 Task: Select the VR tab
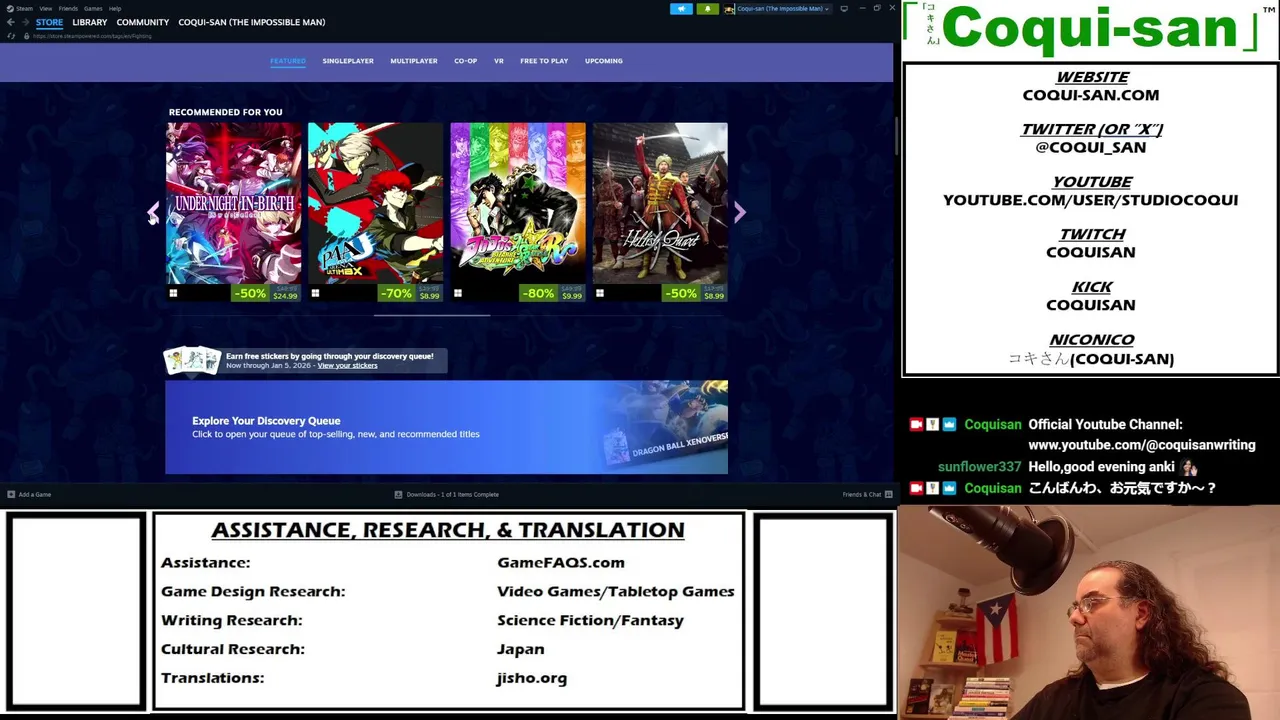[x=499, y=61]
